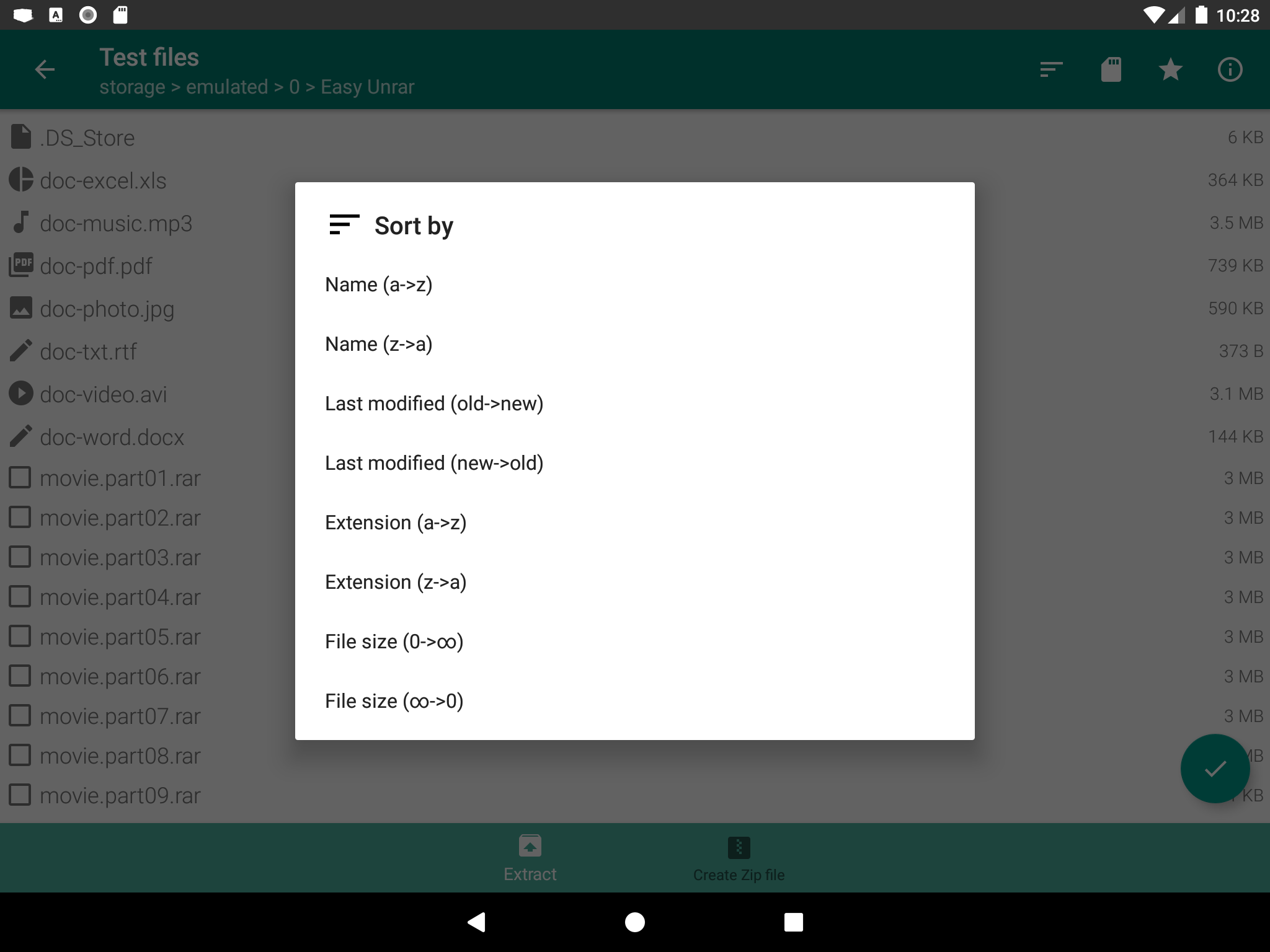The height and width of the screenshot is (952, 1270).
Task: Tap the battery status bar icon
Action: tap(1201, 15)
